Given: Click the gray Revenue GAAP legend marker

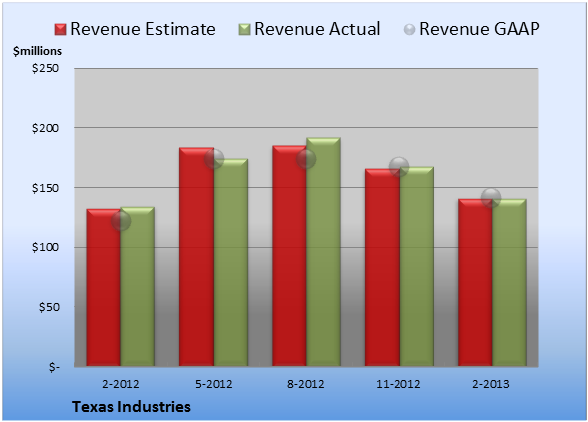Looking at the screenshot, I should pos(410,29).
